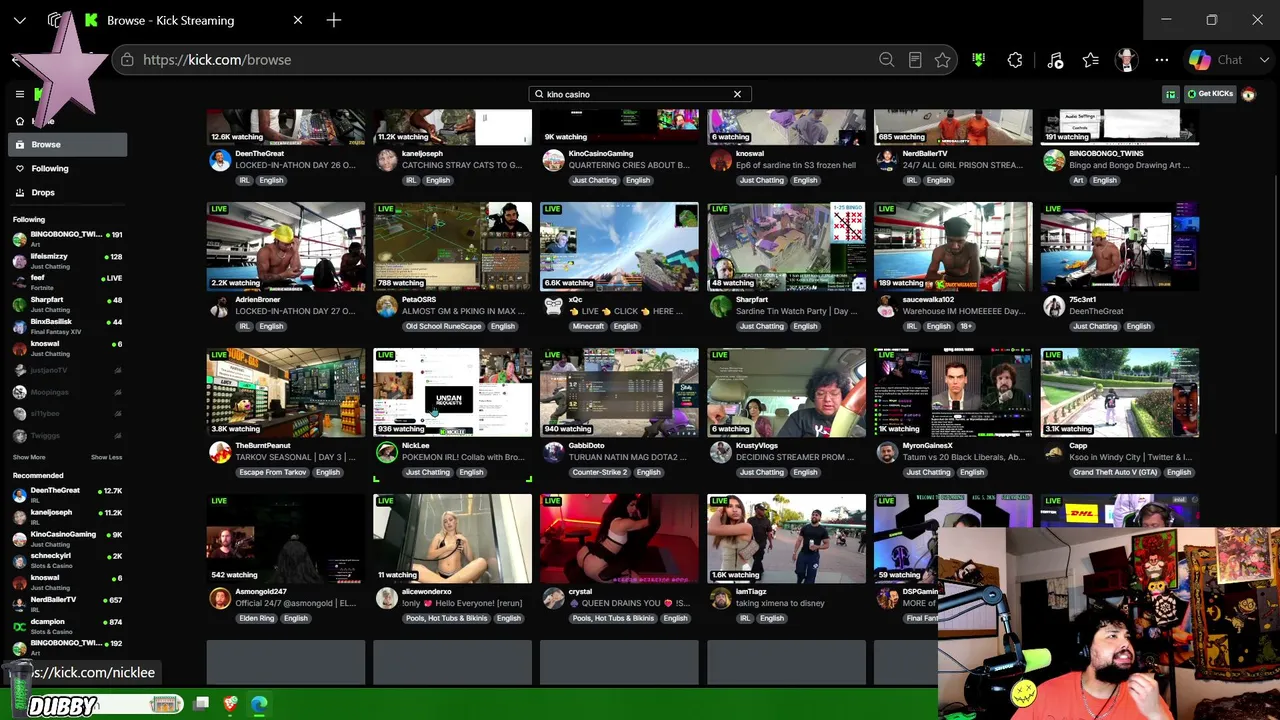Image resolution: width=1280 pixels, height=720 pixels.
Task: Open Iamtiagz IRL stream thumbnail
Action: point(786,539)
